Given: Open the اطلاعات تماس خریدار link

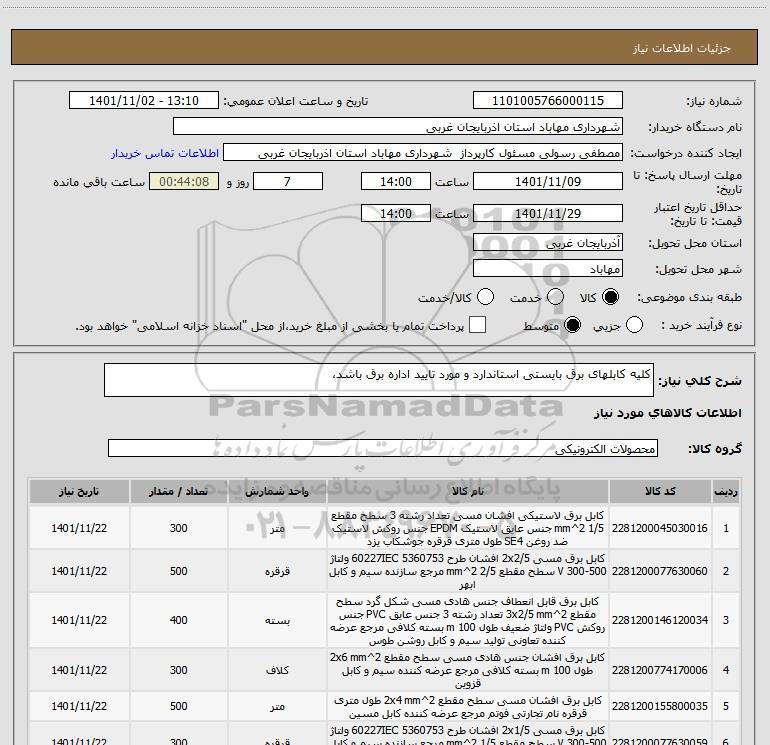Looking at the screenshot, I should [165, 153].
